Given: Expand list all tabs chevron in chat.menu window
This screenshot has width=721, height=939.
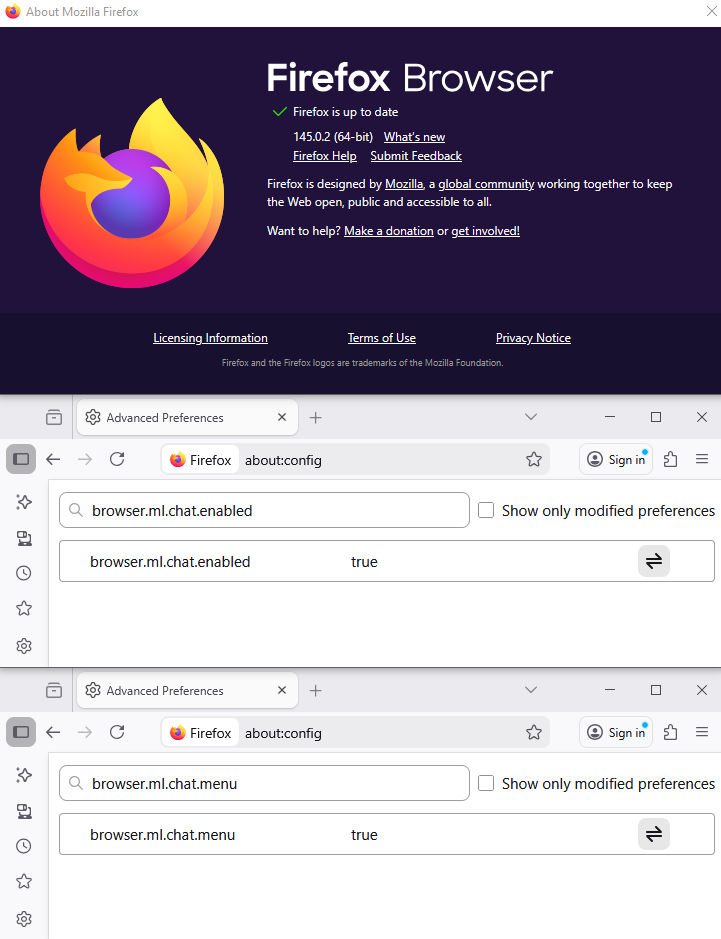Looking at the screenshot, I should (531, 690).
